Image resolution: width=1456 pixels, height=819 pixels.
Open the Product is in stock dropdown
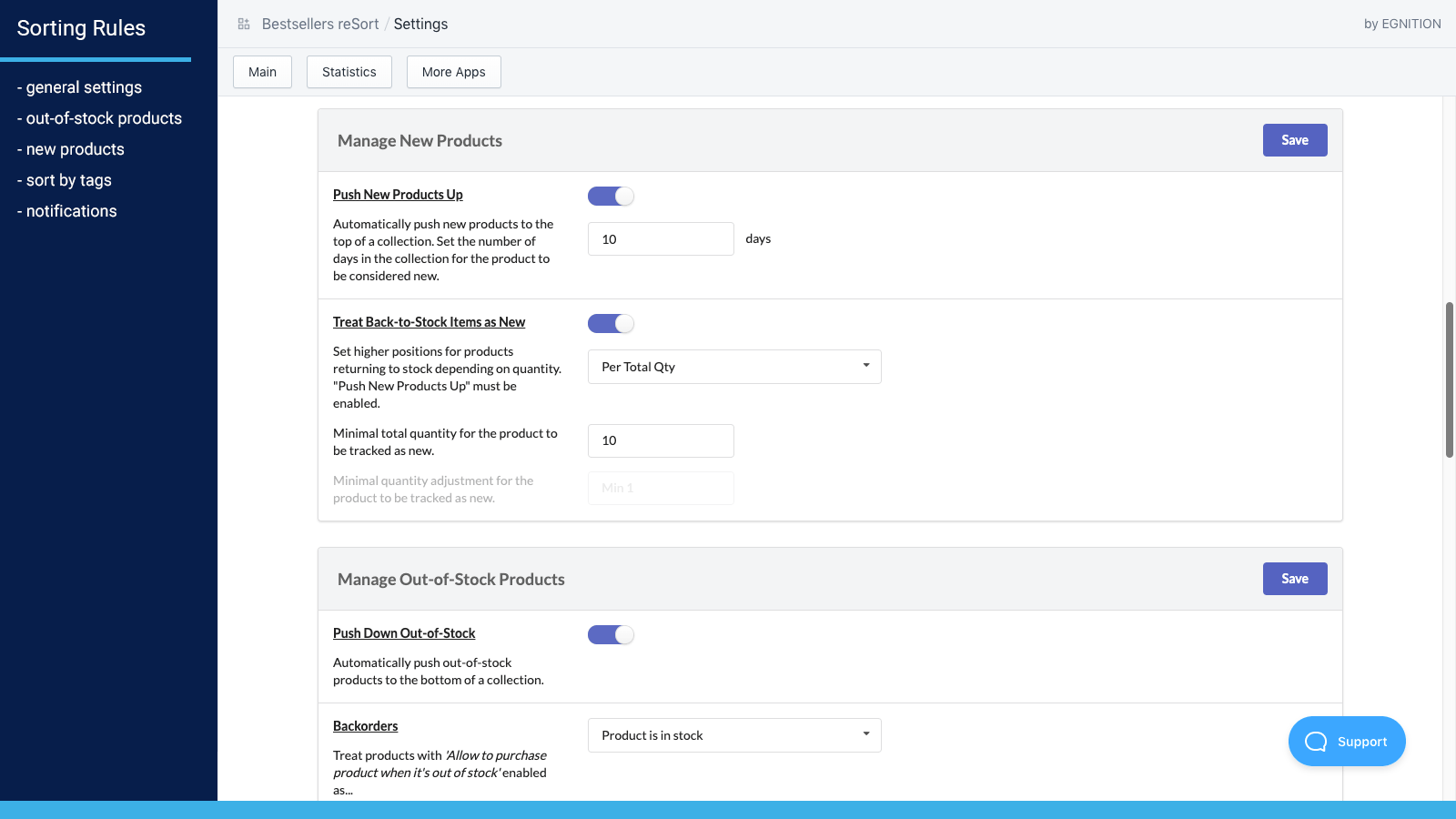pyautogui.click(x=734, y=735)
